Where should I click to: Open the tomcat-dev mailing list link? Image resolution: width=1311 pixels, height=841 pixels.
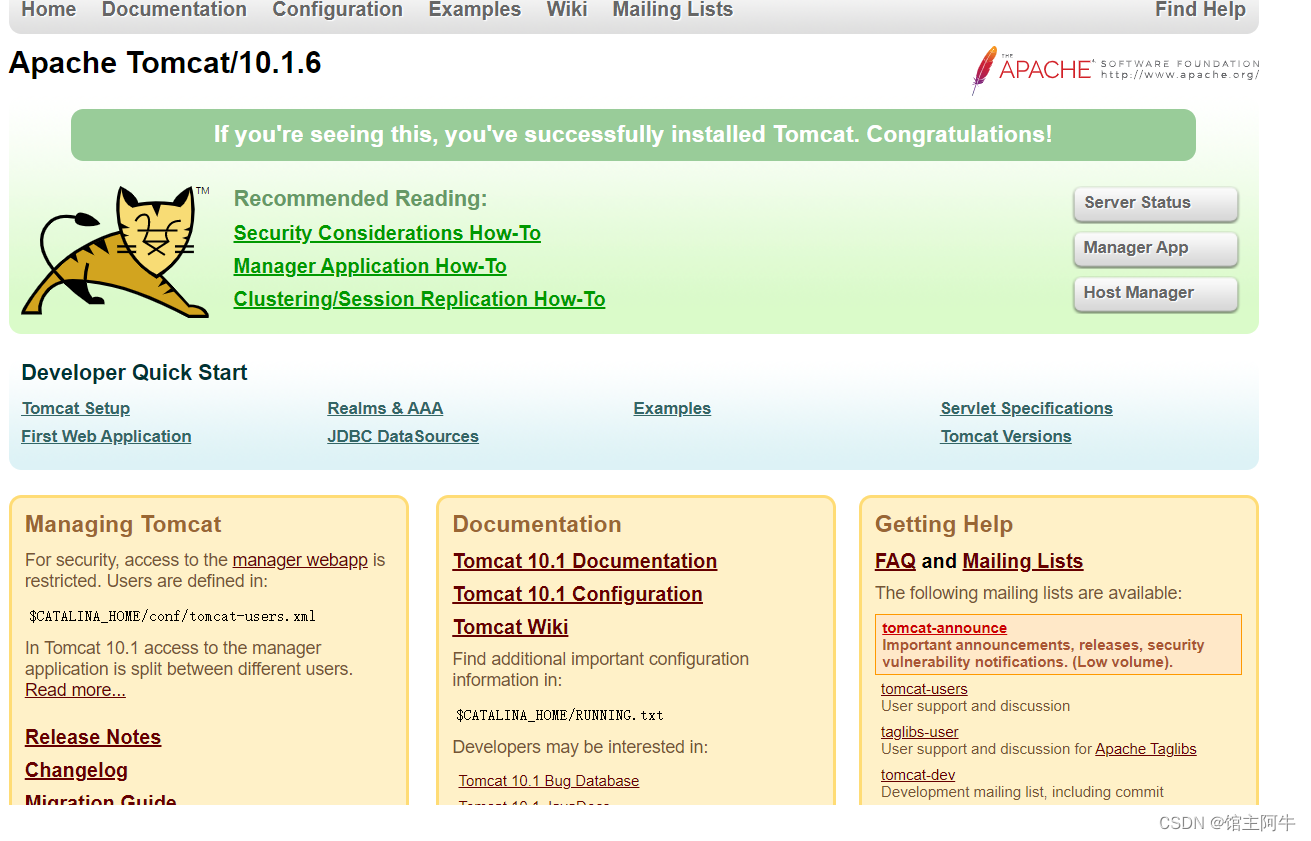(x=918, y=775)
